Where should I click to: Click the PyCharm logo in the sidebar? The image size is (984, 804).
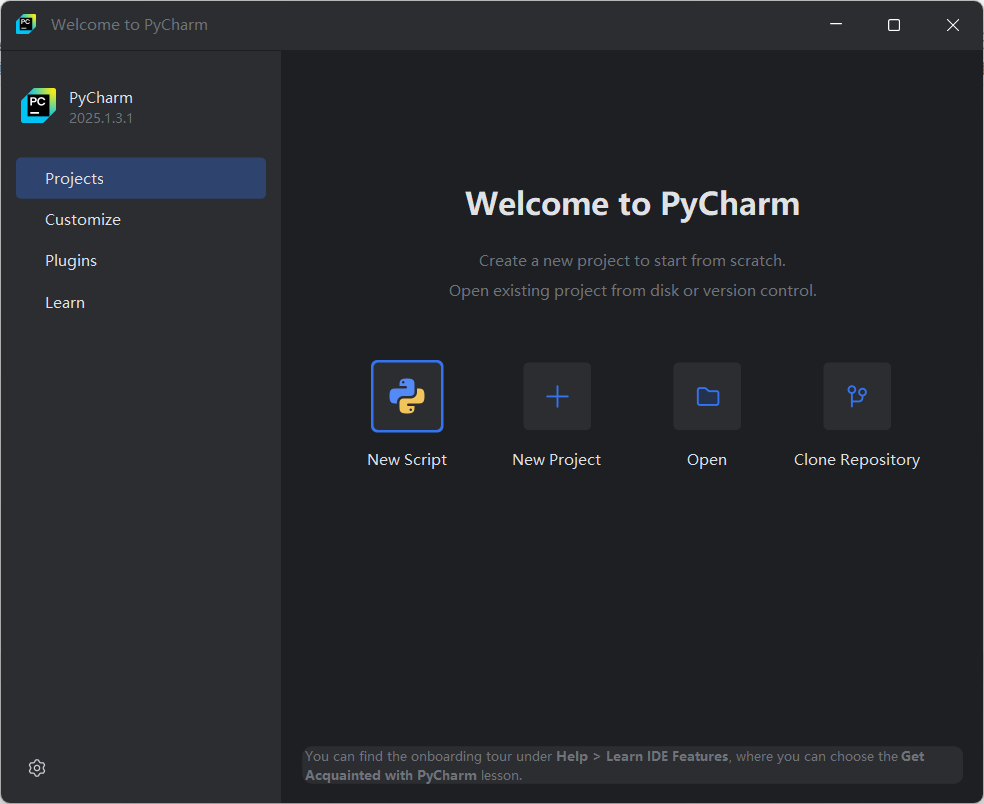tap(38, 105)
